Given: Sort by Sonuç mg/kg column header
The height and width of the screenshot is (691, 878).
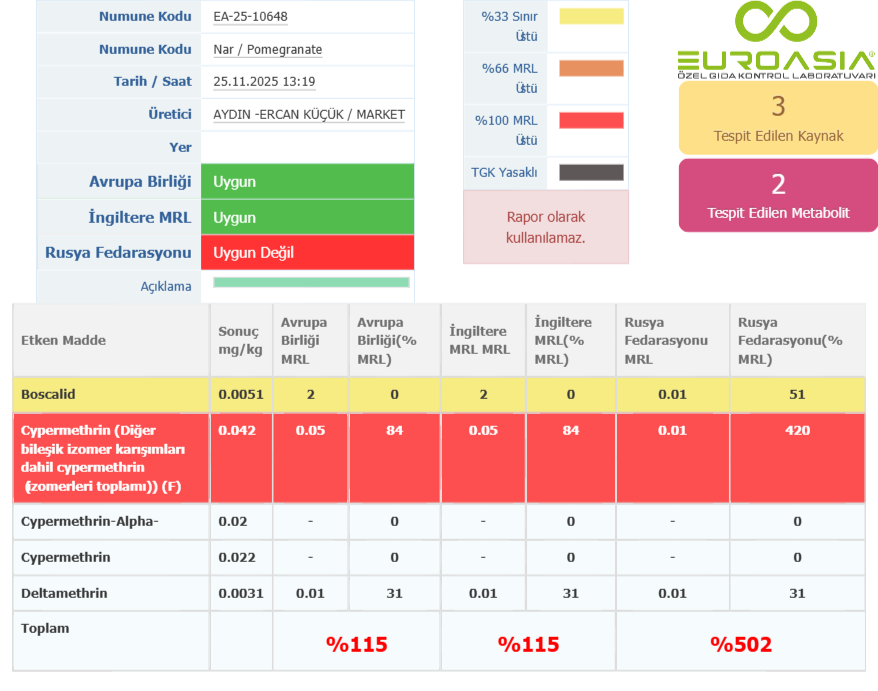Looking at the screenshot, I should [239, 340].
